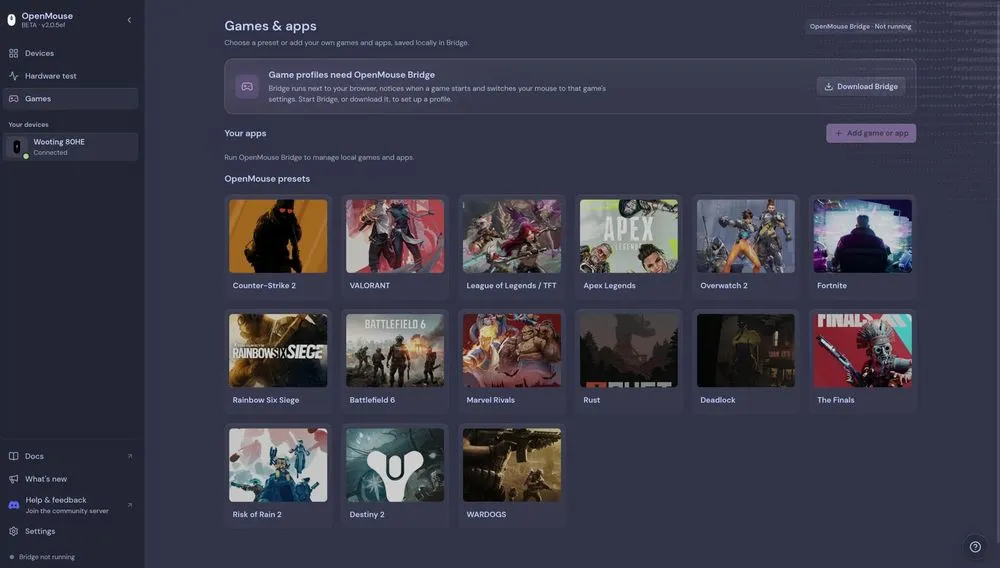The image size is (1000, 568).
Task: Select the Games controller icon in sidebar
Action: pos(13,99)
